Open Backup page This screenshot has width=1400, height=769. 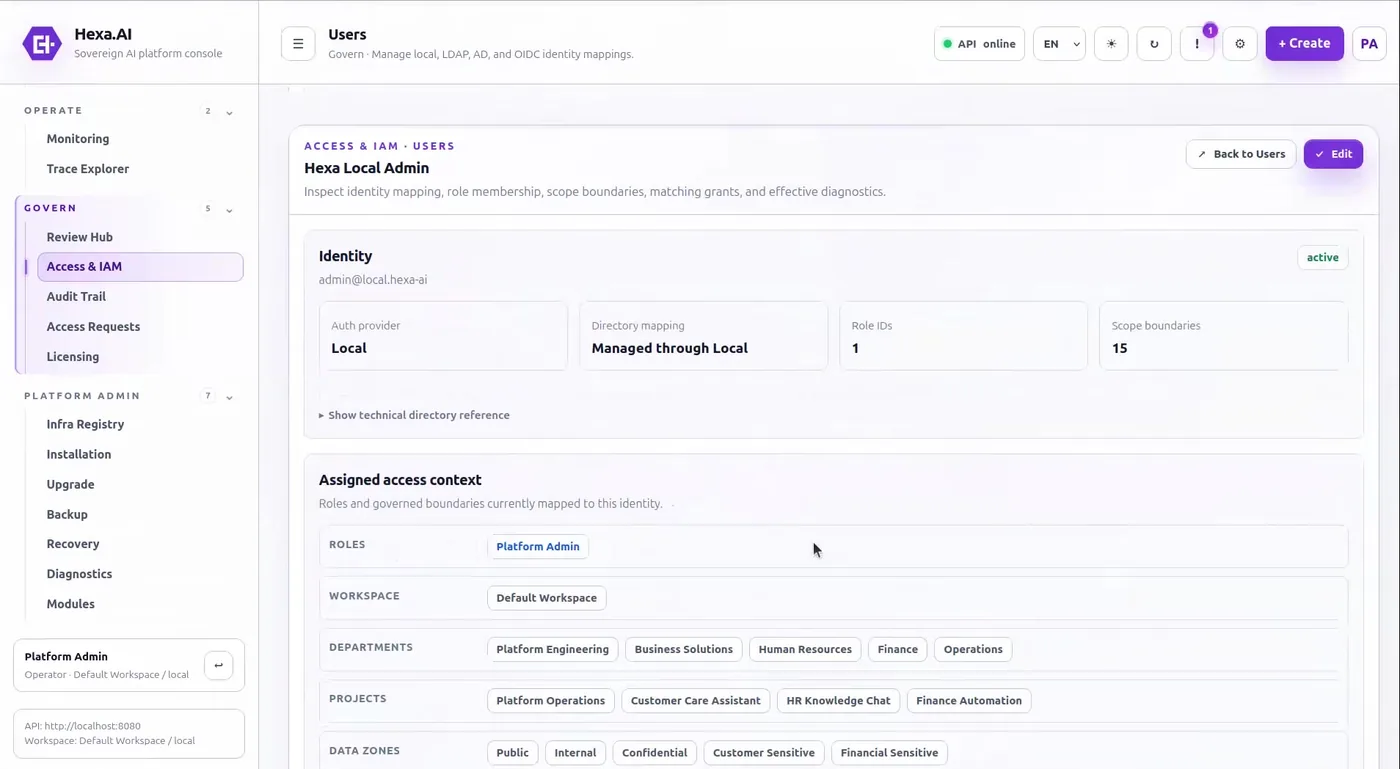pos(67,514)
